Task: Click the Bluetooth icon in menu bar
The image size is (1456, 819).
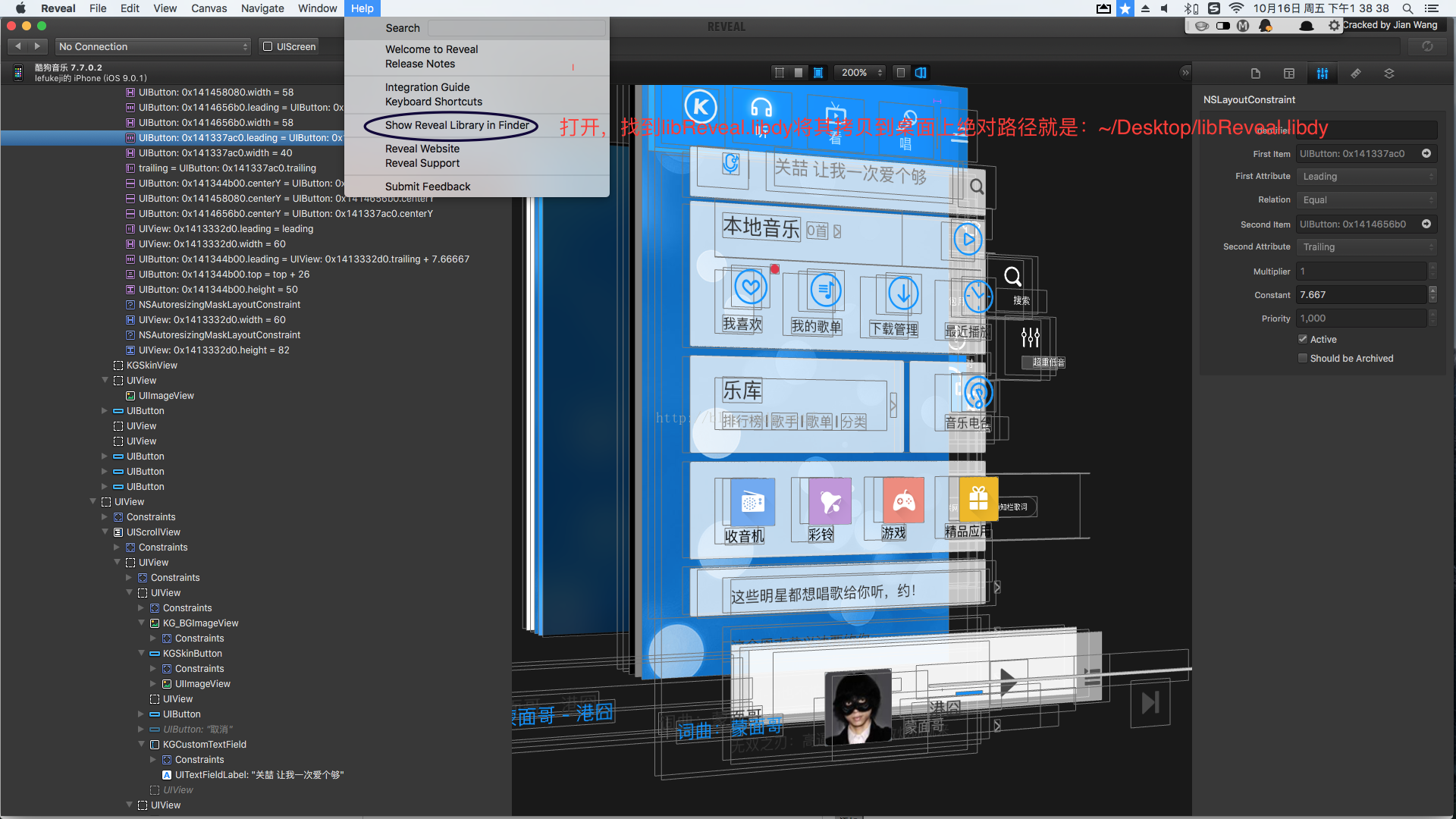Action: click(1191, 8)
